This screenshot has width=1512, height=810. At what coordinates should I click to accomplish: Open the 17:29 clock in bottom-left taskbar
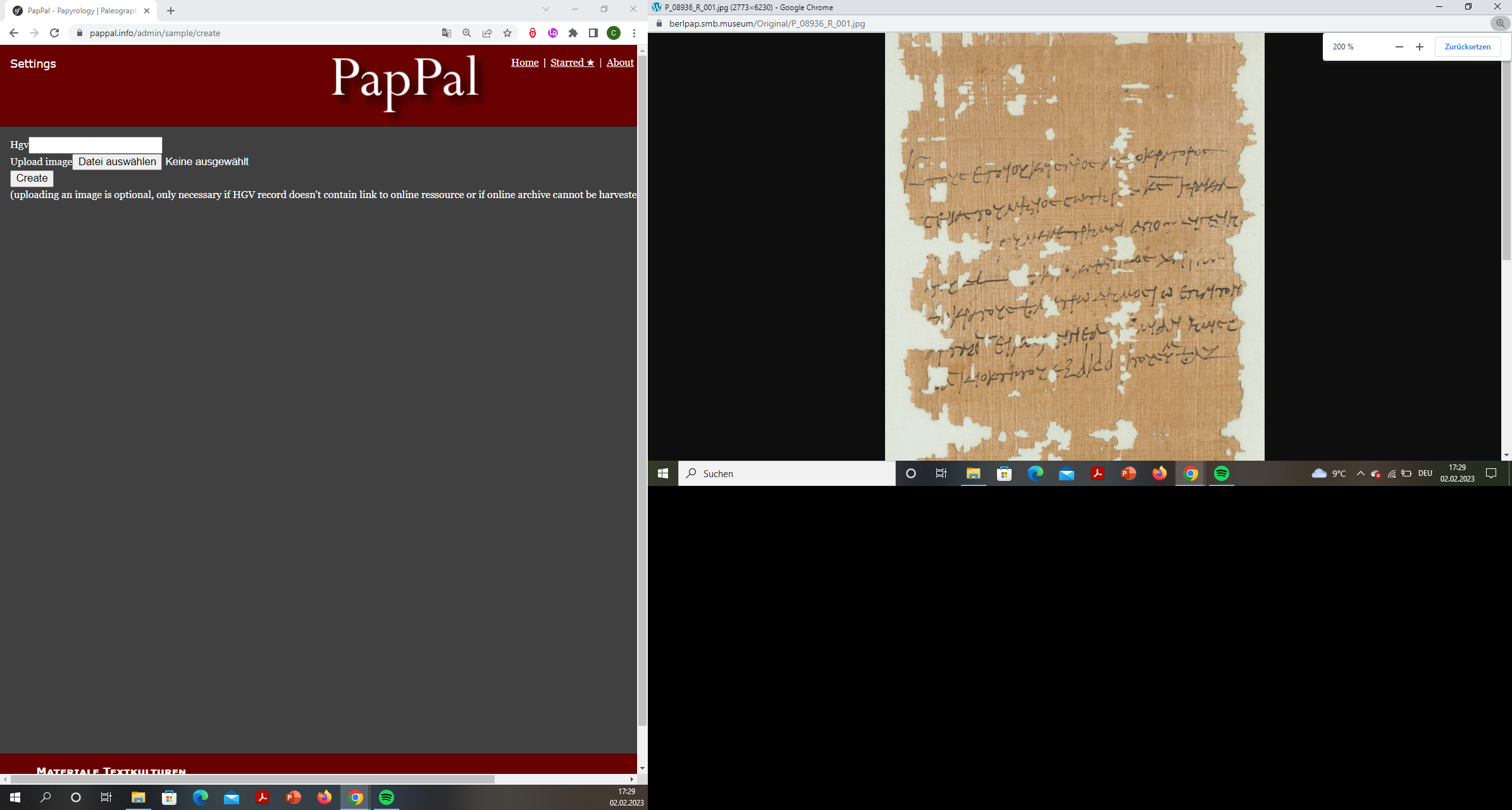click(626, 797)
